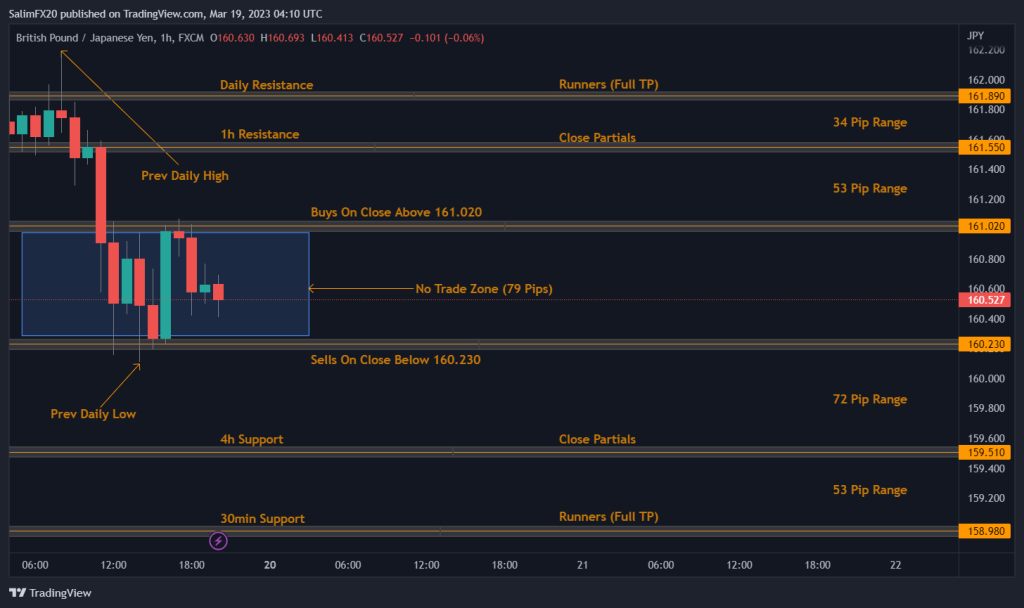Click the 161.550 price axis label

tap(985, 147)
